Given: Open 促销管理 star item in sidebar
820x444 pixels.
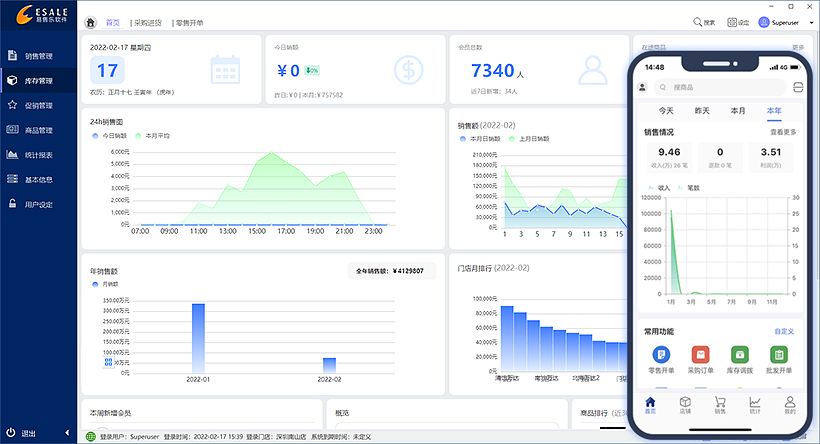Looking at the screenshot, I should click(x=38, y=105).
